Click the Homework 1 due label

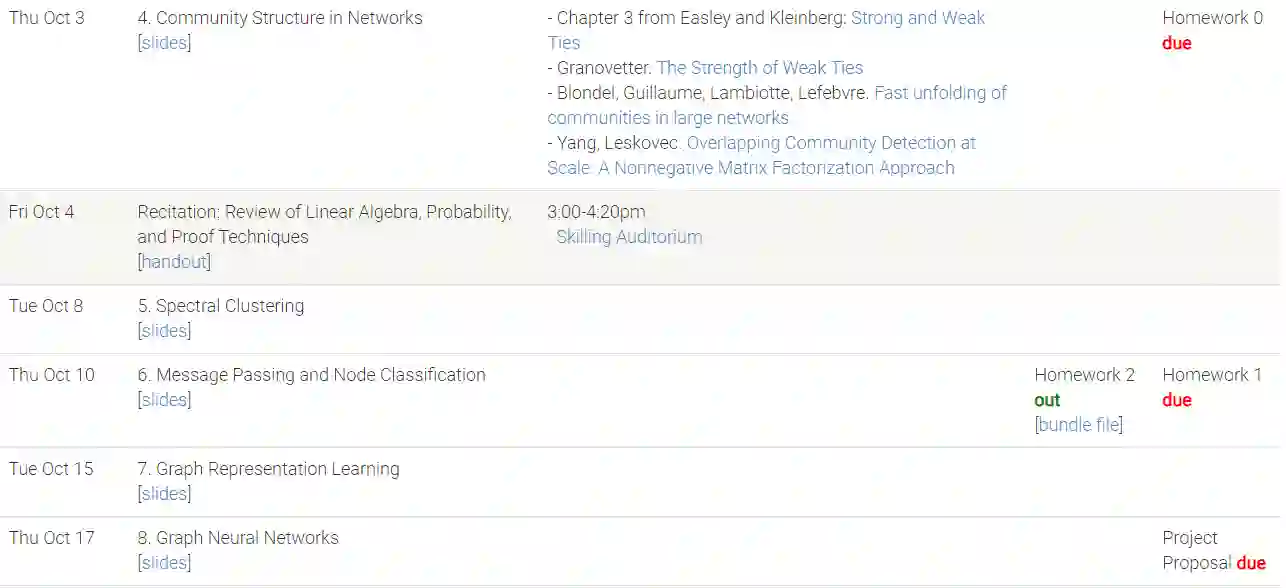point(1176,400)
